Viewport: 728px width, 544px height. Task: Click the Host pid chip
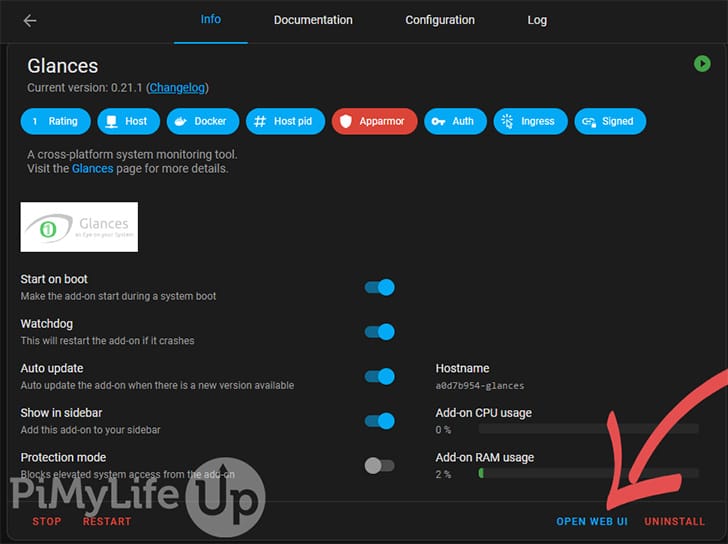[x=286, y=121]
